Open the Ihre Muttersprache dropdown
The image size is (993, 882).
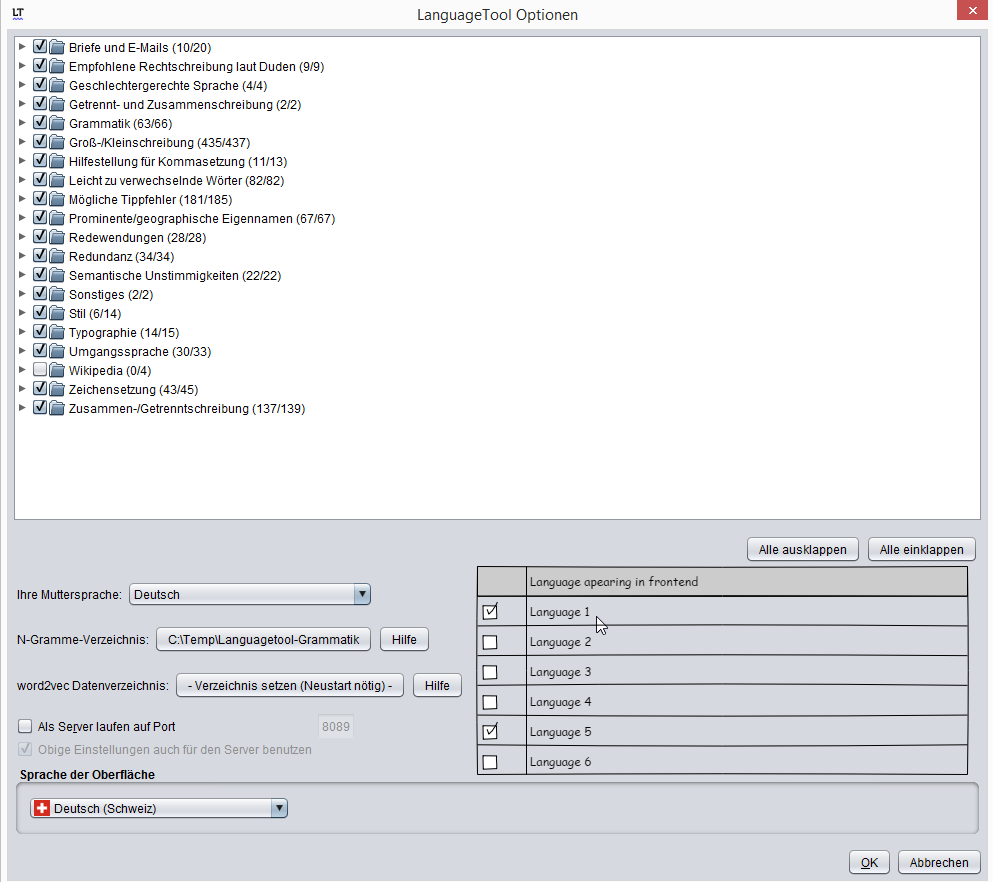coord(250,594)
